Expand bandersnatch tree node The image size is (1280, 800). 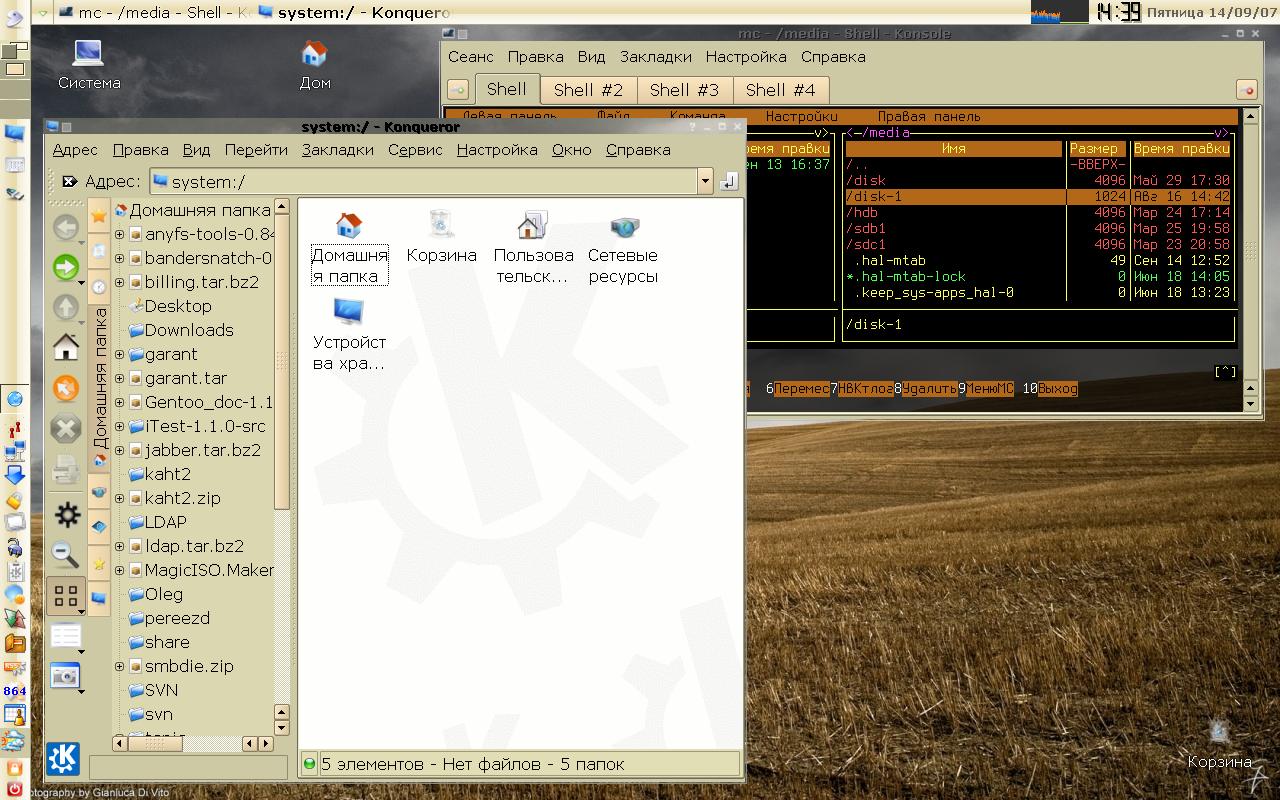[x=119, y=258]
